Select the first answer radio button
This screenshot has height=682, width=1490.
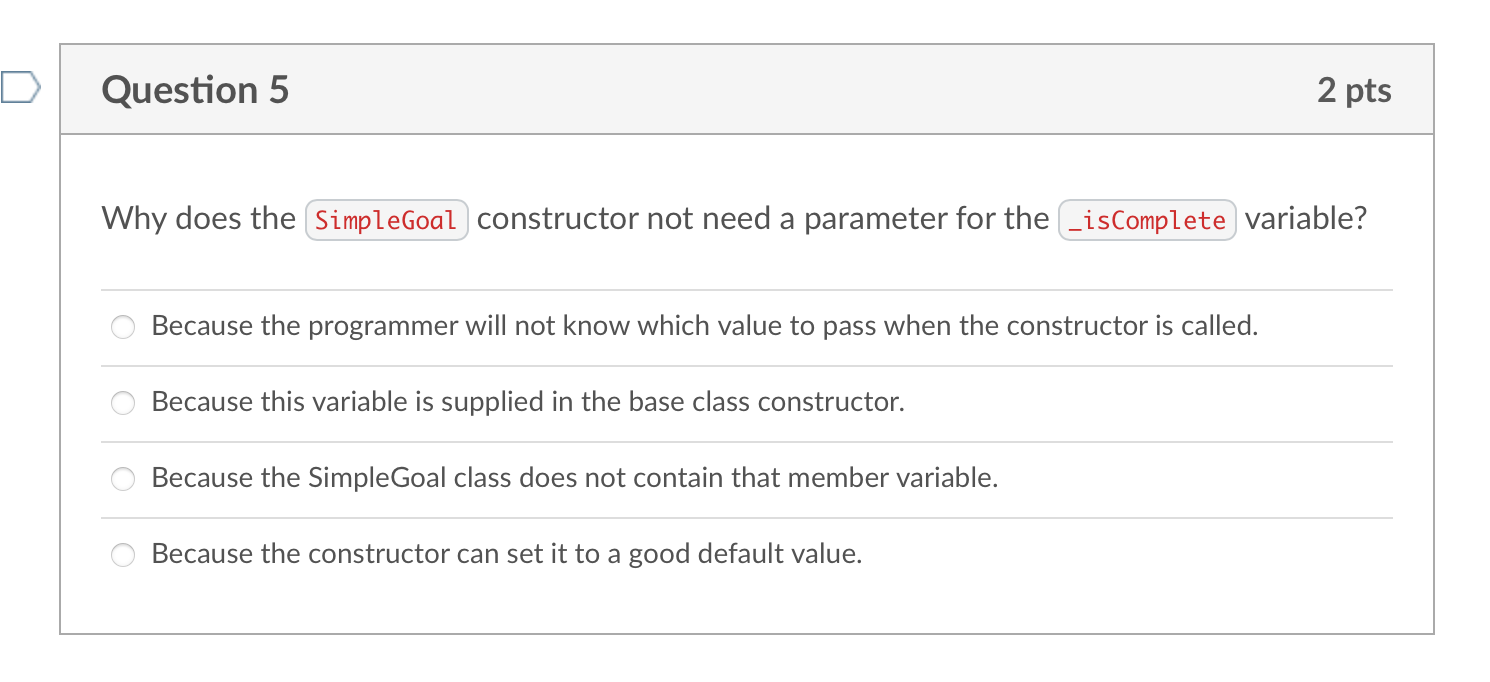pos(122,327)
